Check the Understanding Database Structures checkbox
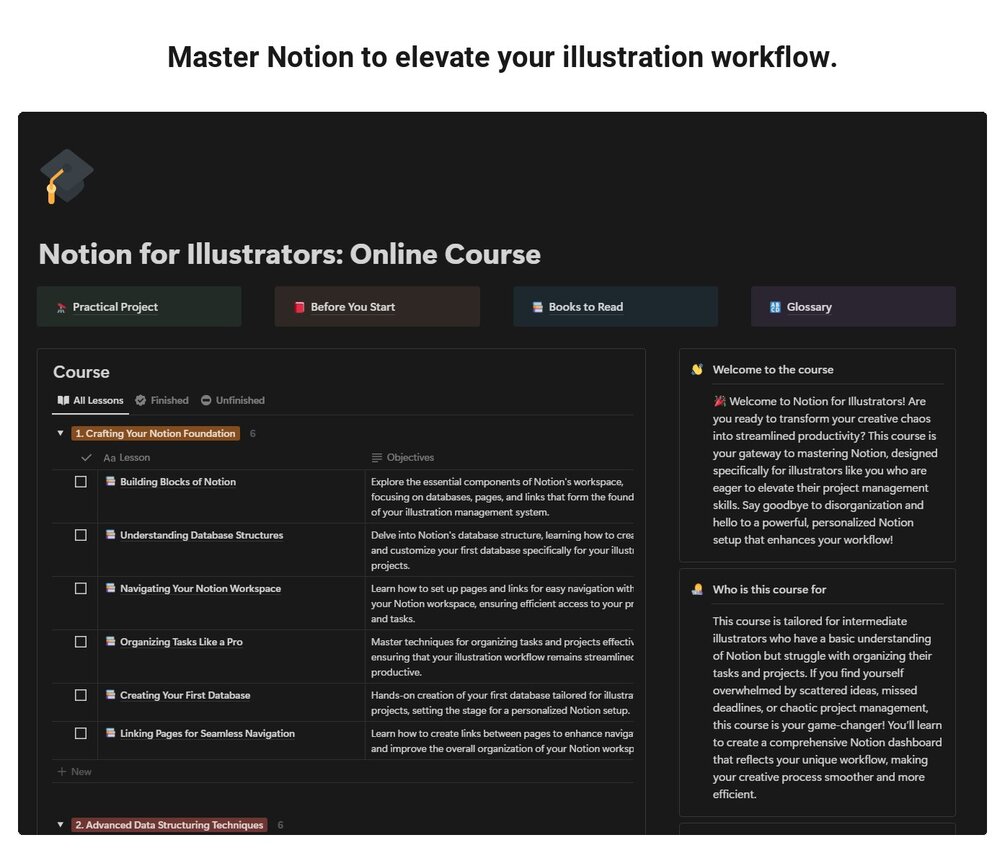Image resolution: width=1005 pixels, height=853 pixels. [x=81, y=535]
